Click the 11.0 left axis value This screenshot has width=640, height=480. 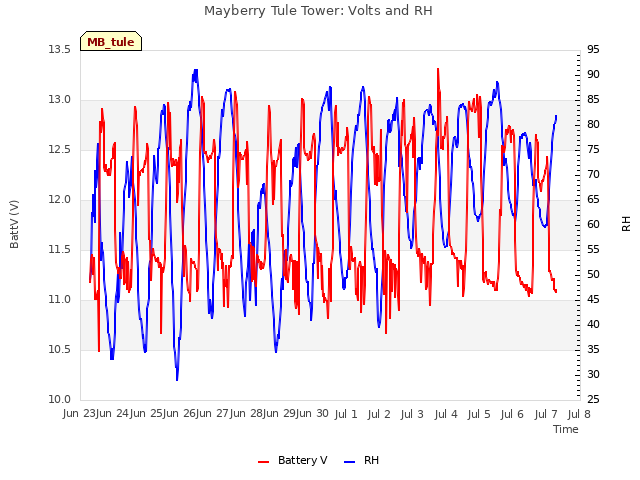(60, 300)
